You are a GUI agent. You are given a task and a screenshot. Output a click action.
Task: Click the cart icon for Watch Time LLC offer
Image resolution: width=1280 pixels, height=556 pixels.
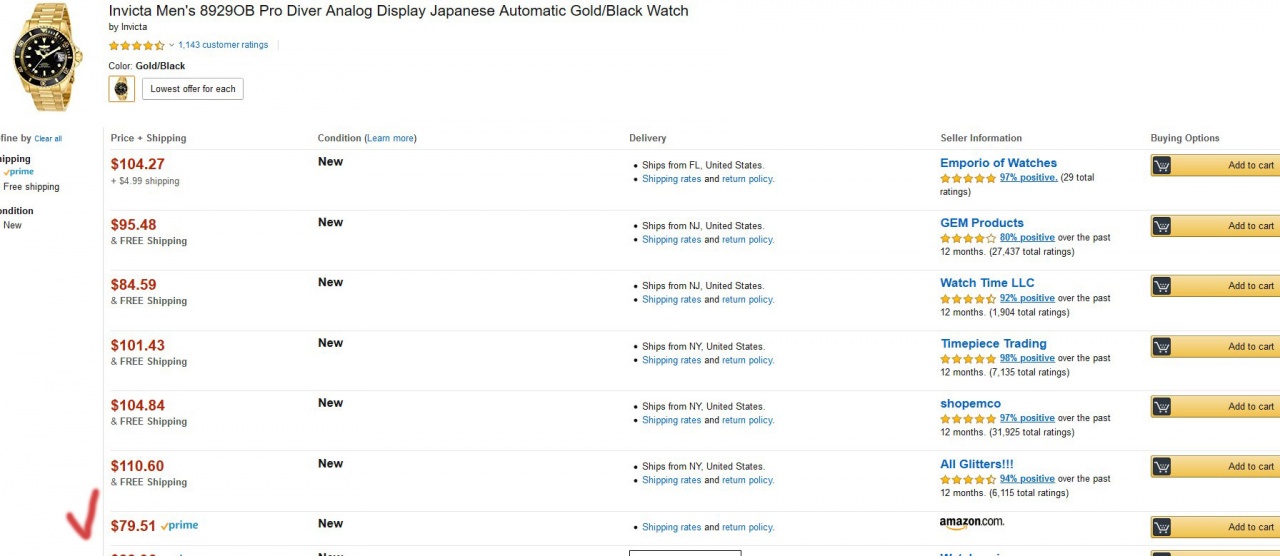tap(1161, 286)
